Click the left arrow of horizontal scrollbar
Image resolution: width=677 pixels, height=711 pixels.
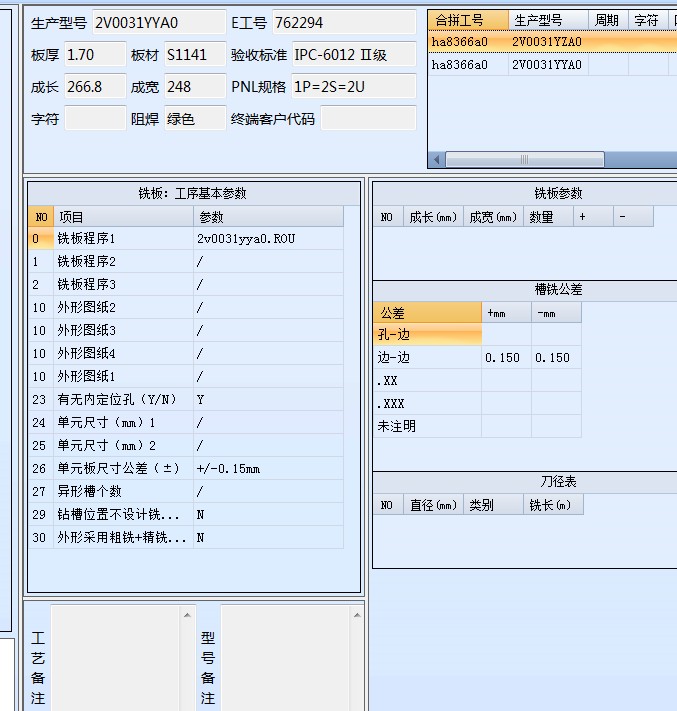coord(437,160)
